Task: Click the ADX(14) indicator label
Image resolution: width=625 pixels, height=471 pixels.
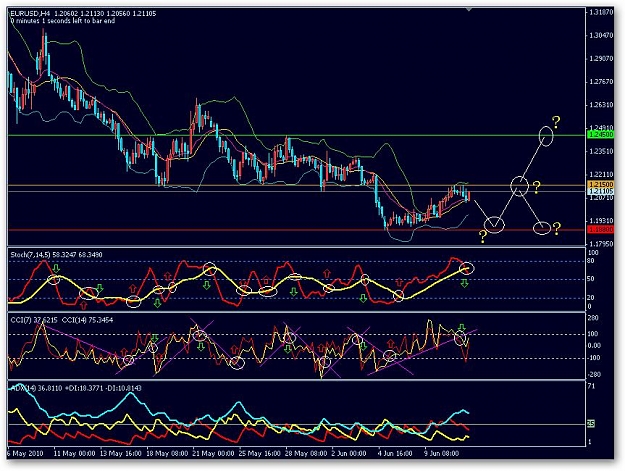Action: [x=76, y=388]
